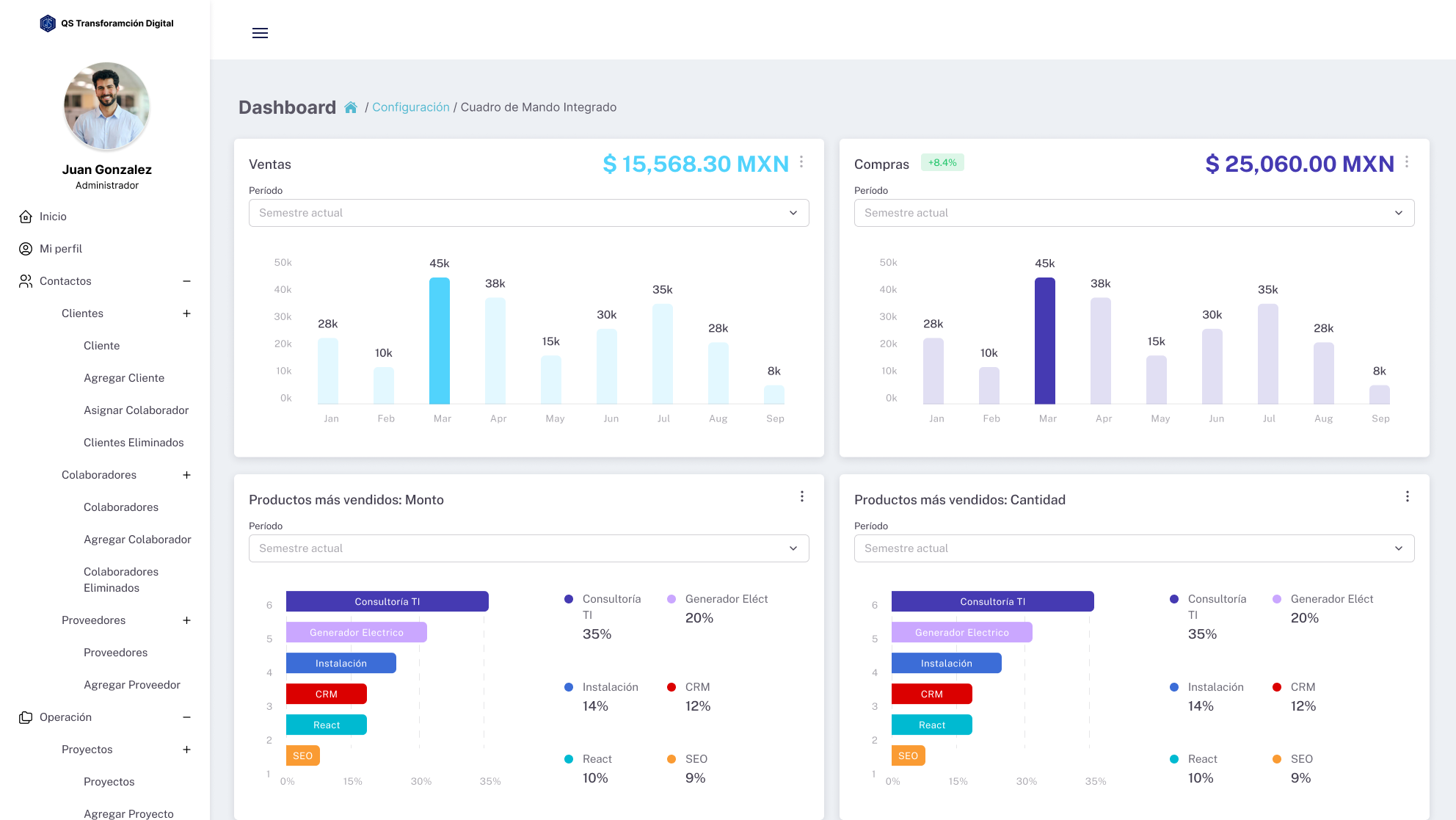This screenshot has height=820, width=1456.
Task: Click the SEO orange legend dot in Cantidad
Action: (1277, 759)
